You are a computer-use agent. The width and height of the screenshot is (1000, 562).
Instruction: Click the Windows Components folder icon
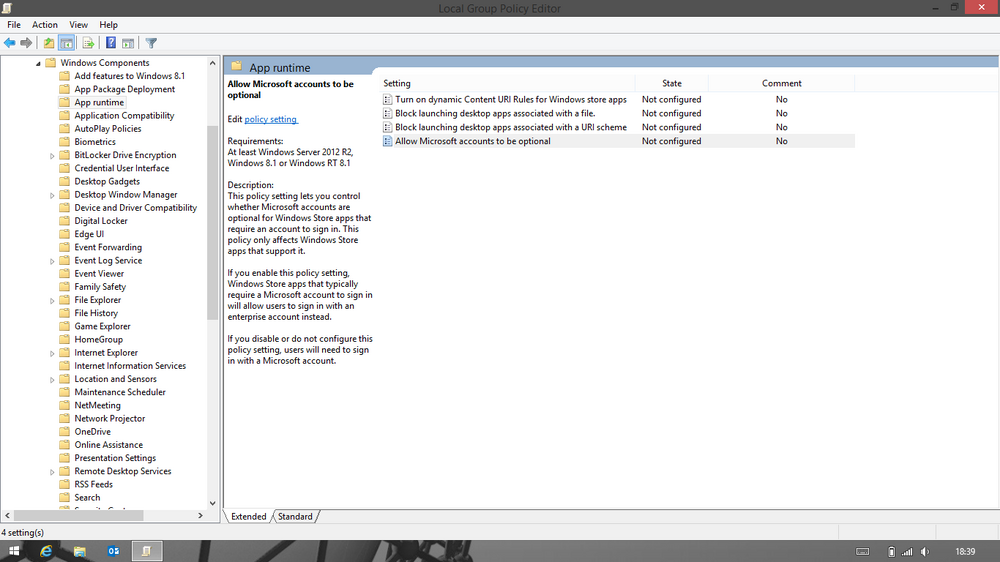(x=51, y=63)
